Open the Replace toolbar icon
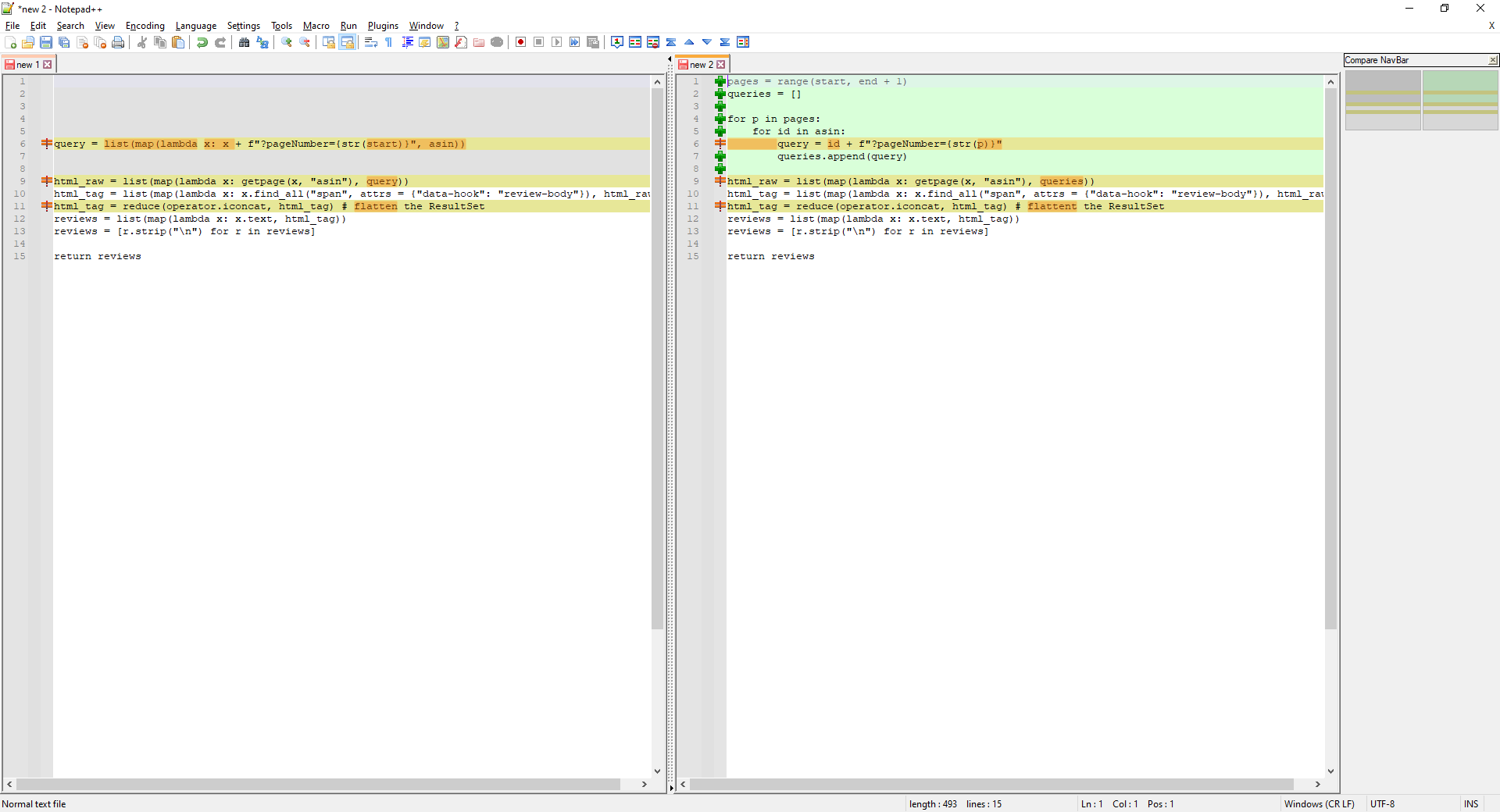 [262, 42]
